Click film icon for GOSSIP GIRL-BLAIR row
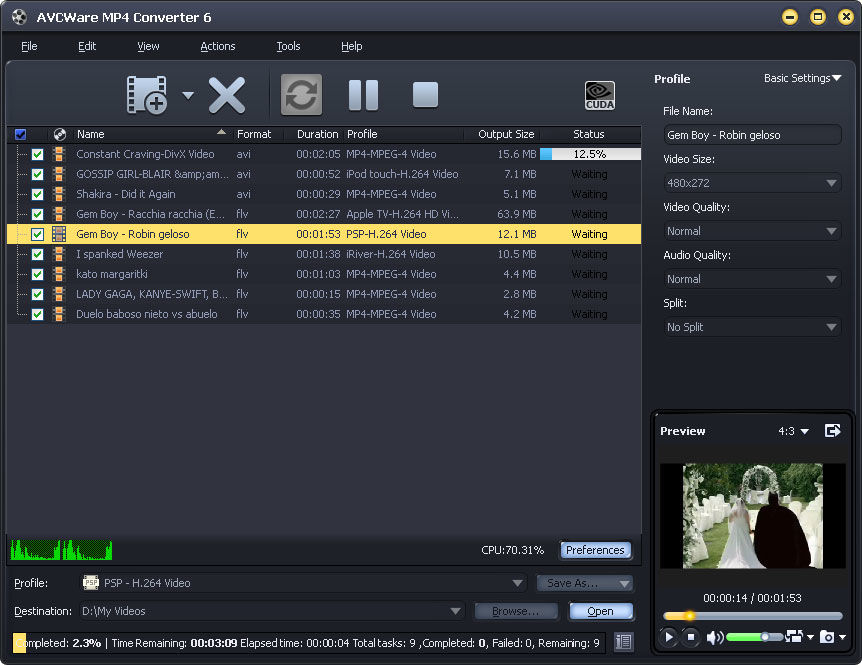The image size is (862, 665). coord(59,174)
